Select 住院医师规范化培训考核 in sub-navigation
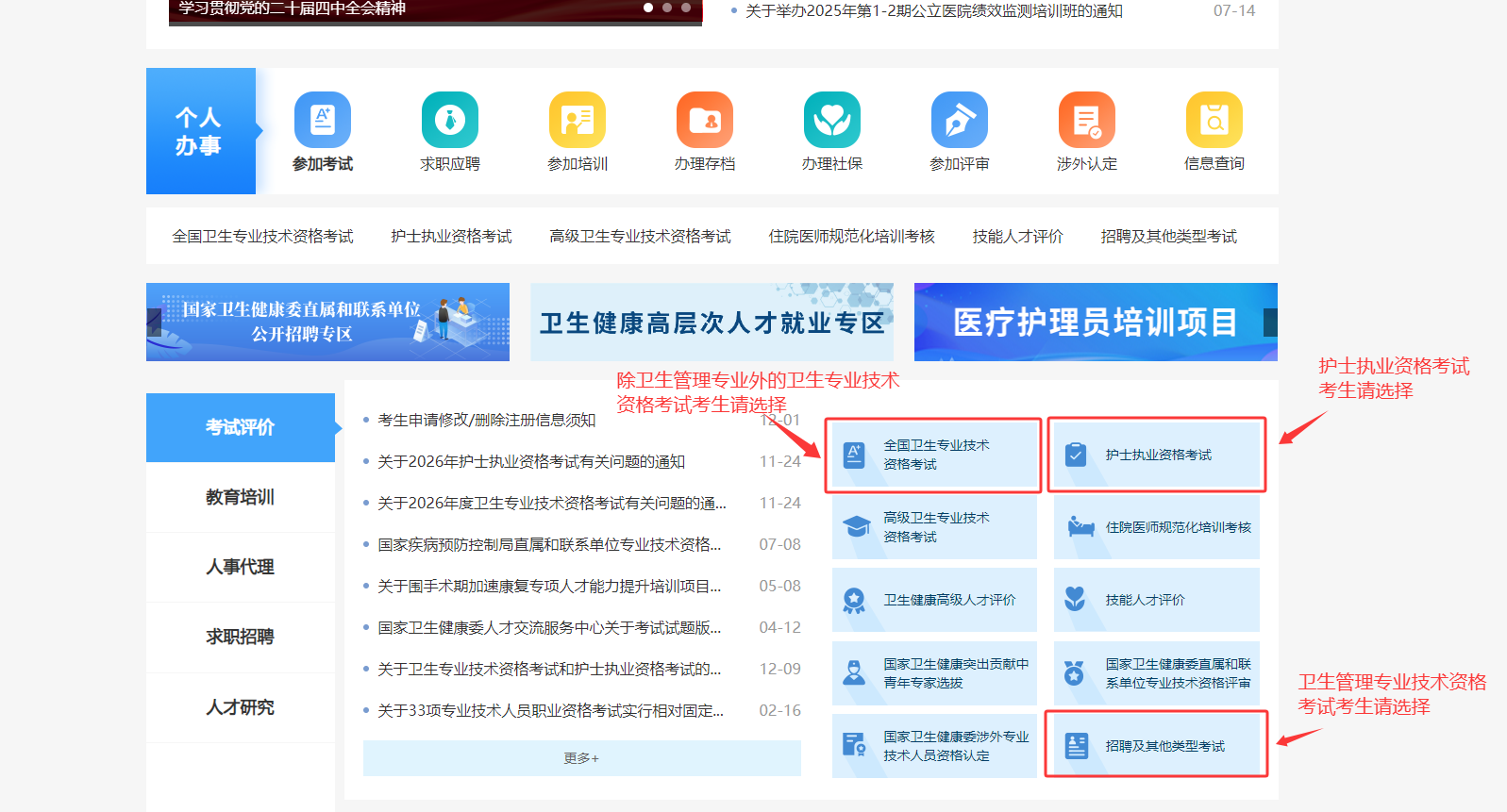Image resolution: width=1507 pixels, height=812 pixels. click(x=851, y=236)
